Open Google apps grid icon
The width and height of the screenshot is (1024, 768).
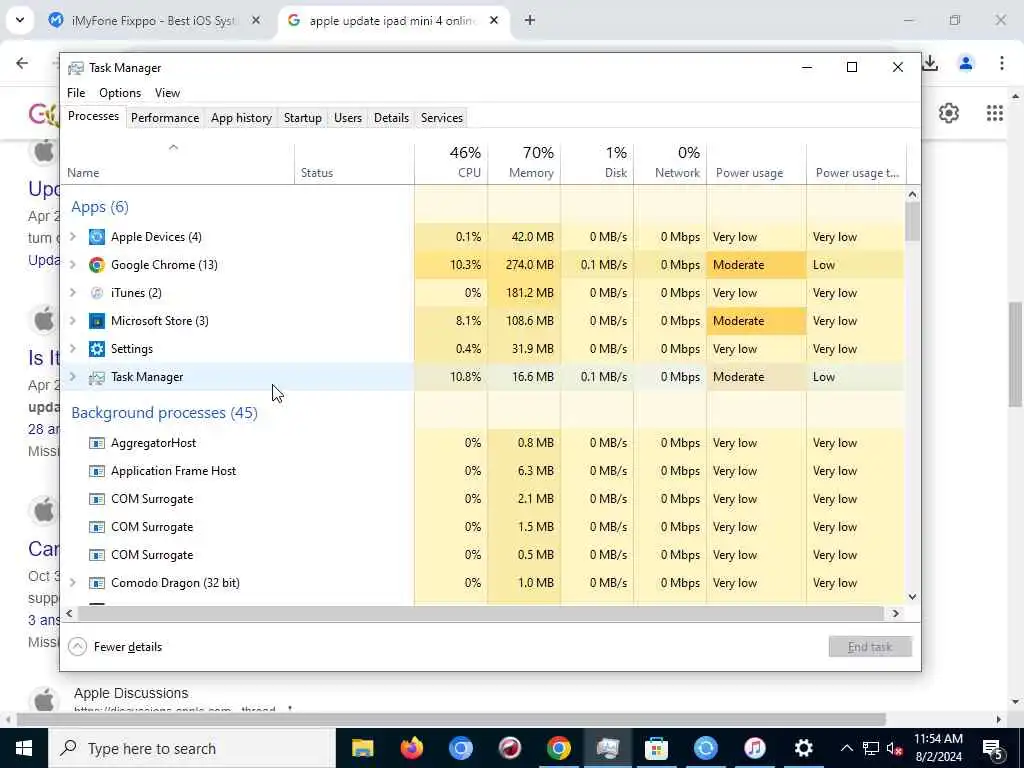click(x=995, y=113)
